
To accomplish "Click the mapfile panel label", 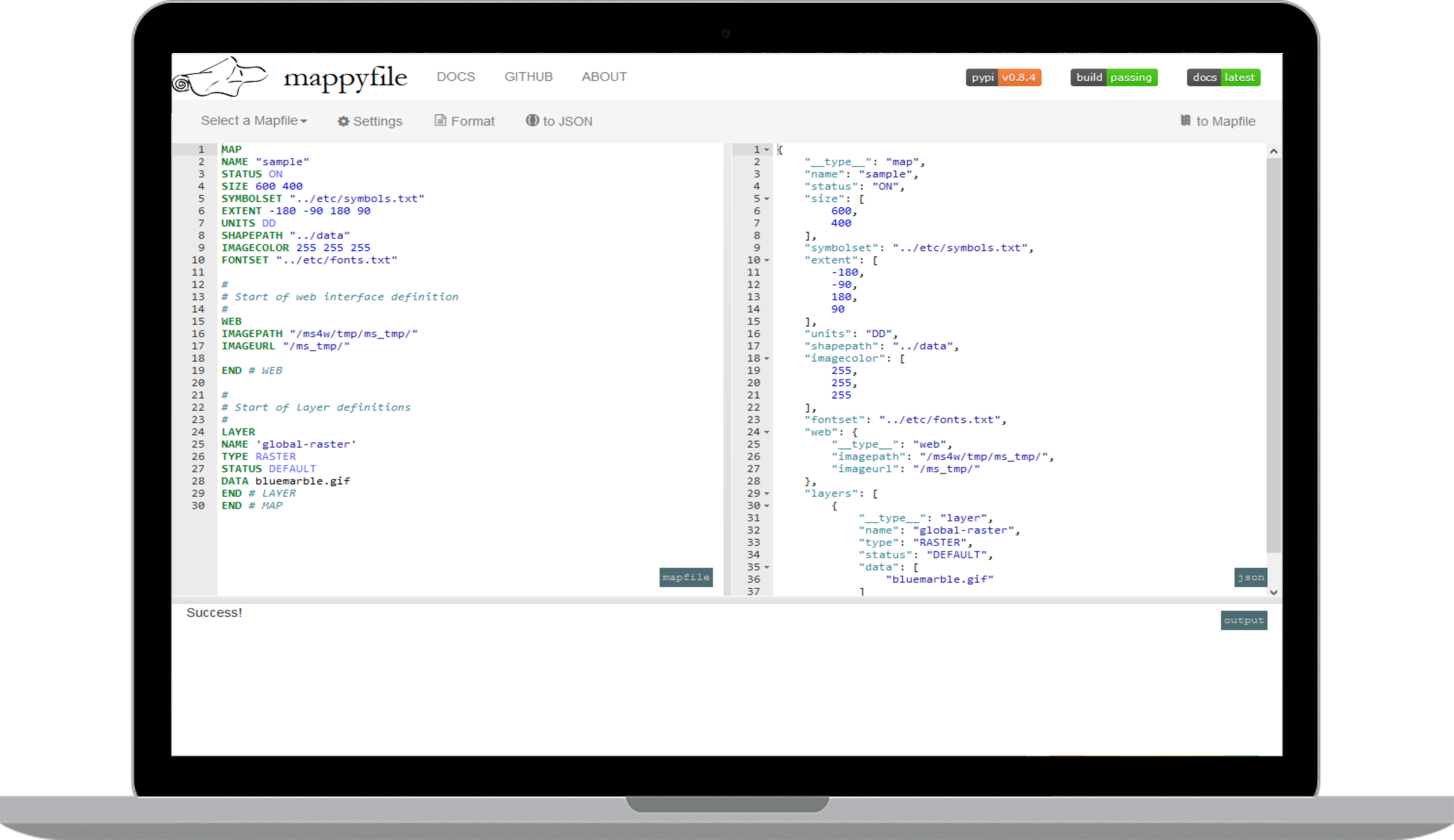I will coord(686,578).
